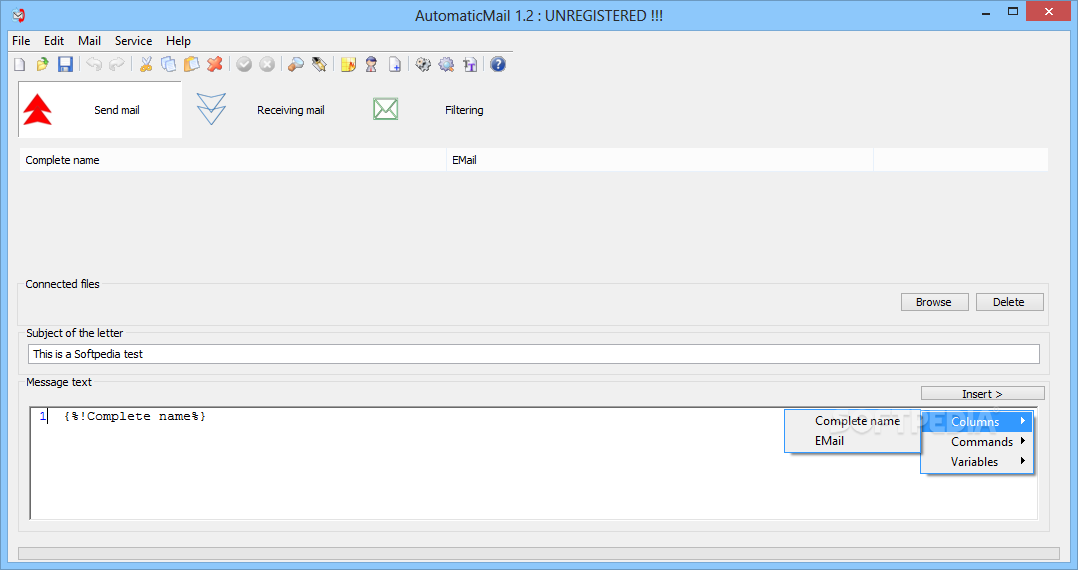Viewport: 1078px width, 570px height.
Task: Click the New document toolbar icon
Action: pos(20,65)
